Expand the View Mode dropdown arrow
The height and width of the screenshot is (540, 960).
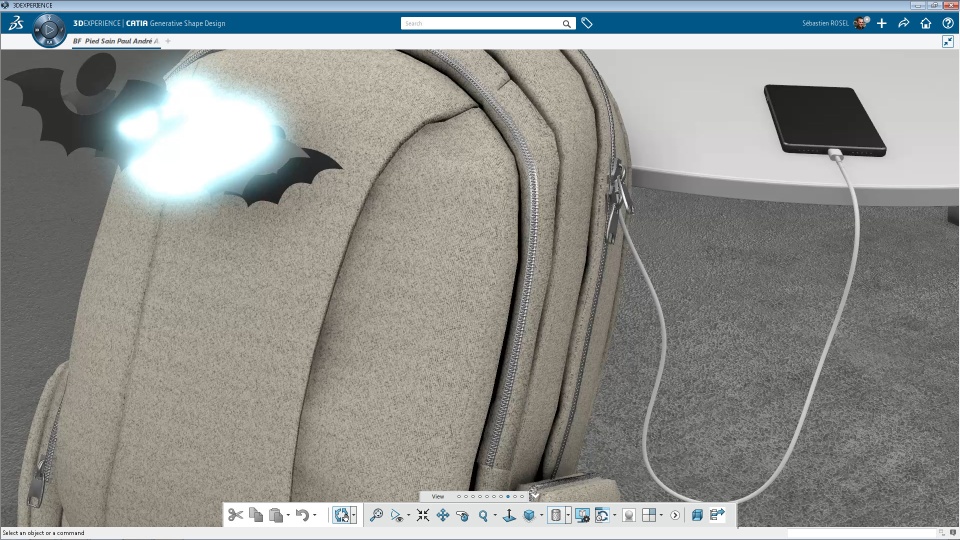pos(568,515)
